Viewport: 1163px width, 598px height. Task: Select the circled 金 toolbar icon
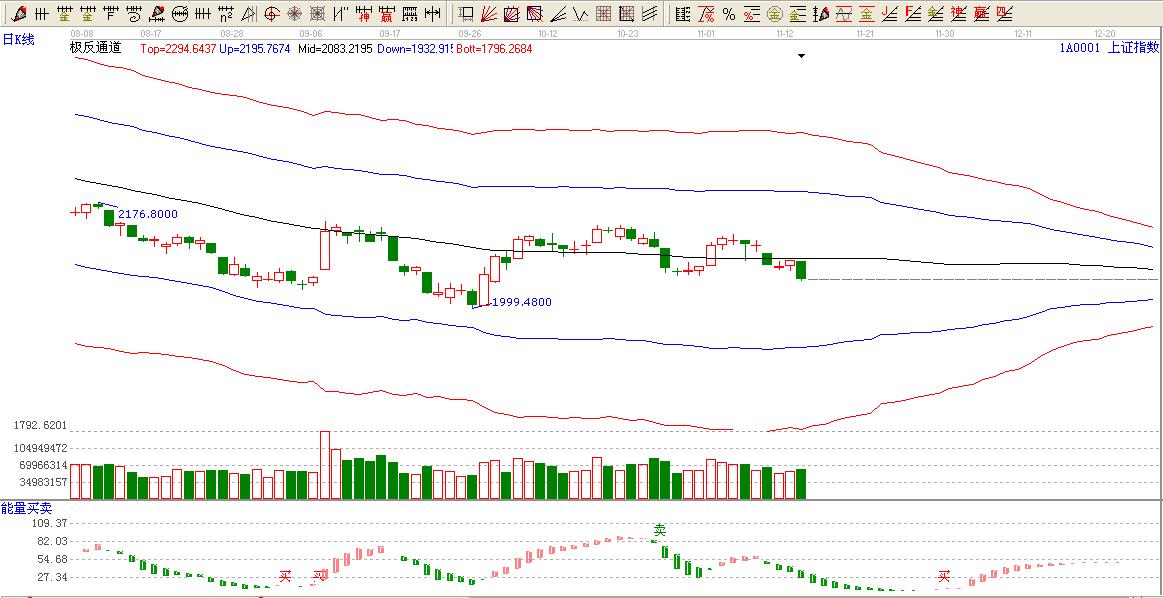point(773,14)
